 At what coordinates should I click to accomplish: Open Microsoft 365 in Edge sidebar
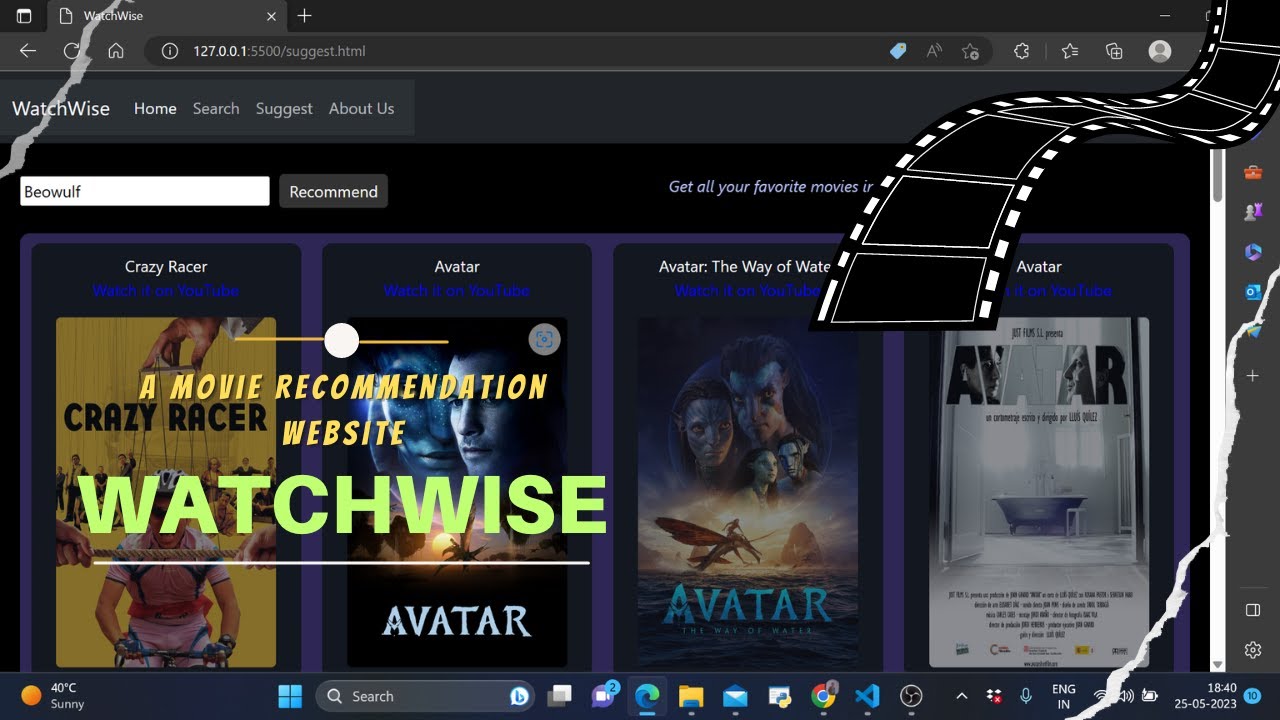1253,251
